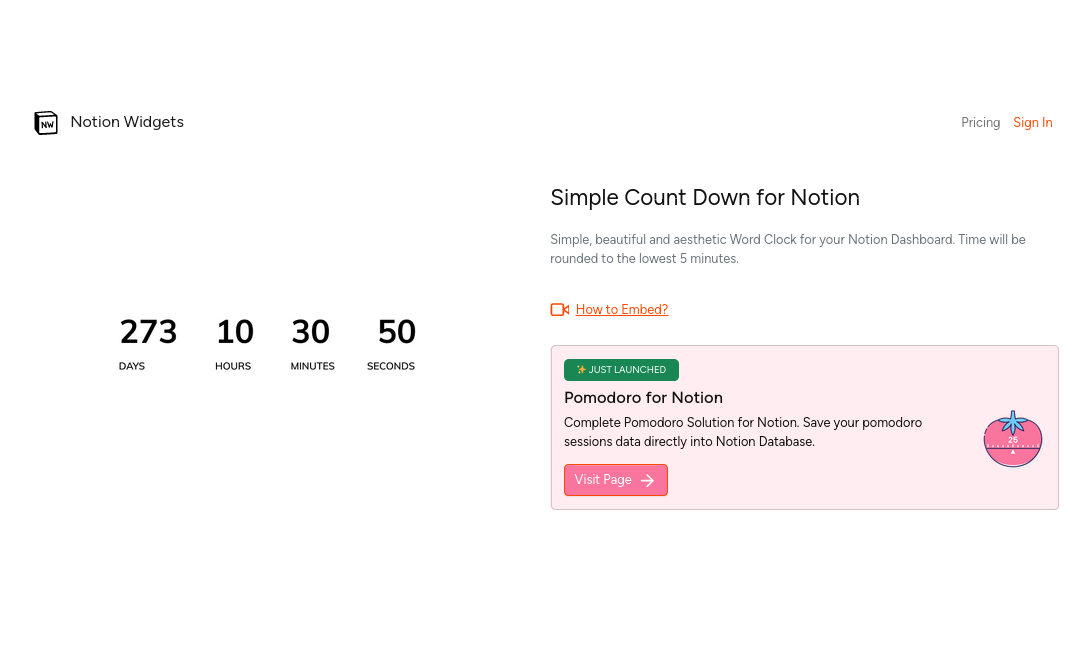Click the 10 HOURS countdown value
The image size is (1080, 648).
click(x=234, y=331)
